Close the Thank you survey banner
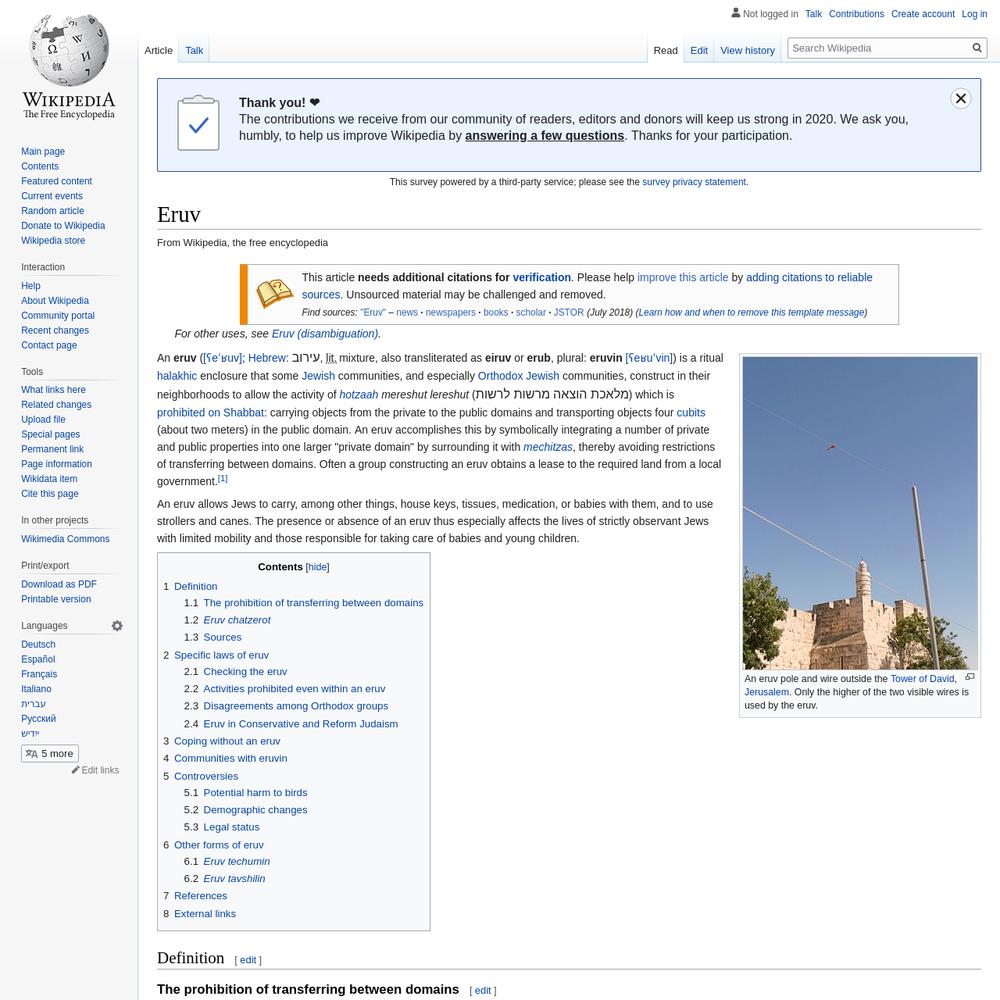Screen dimensions: 1000x1000 pos(960,99)
